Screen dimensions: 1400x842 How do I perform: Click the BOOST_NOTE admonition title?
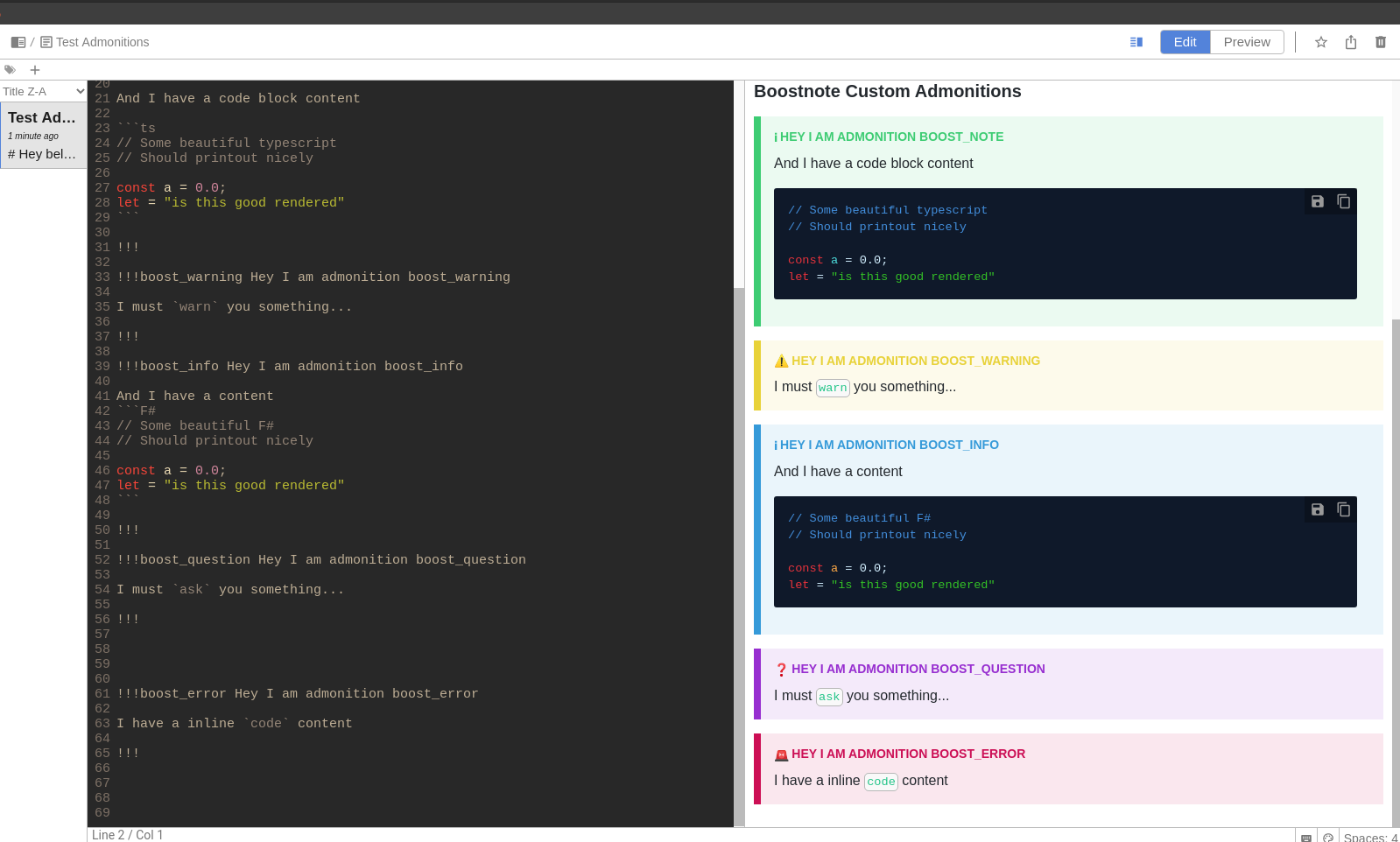891,137
